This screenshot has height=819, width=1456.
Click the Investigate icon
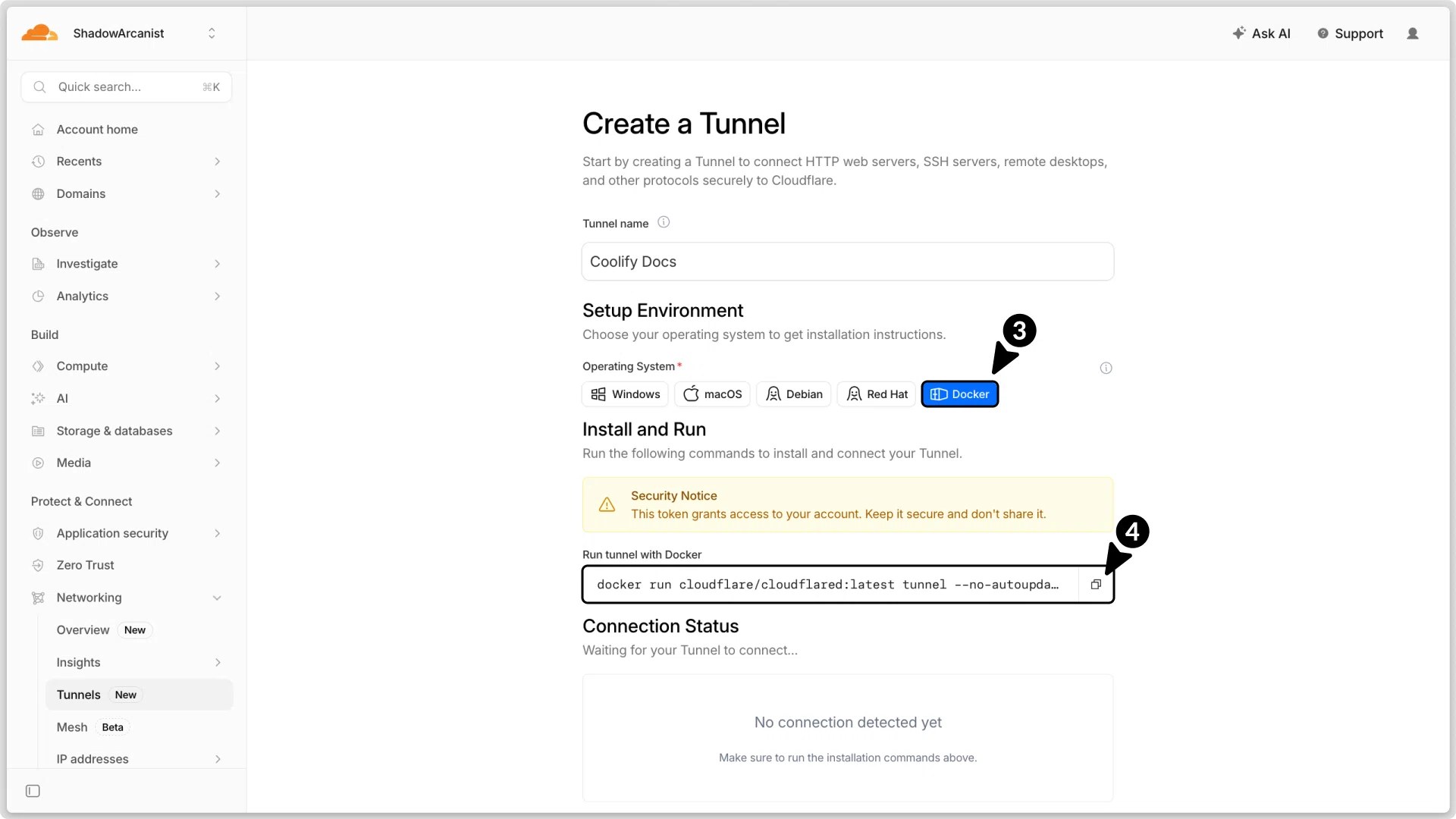point(38,264)
